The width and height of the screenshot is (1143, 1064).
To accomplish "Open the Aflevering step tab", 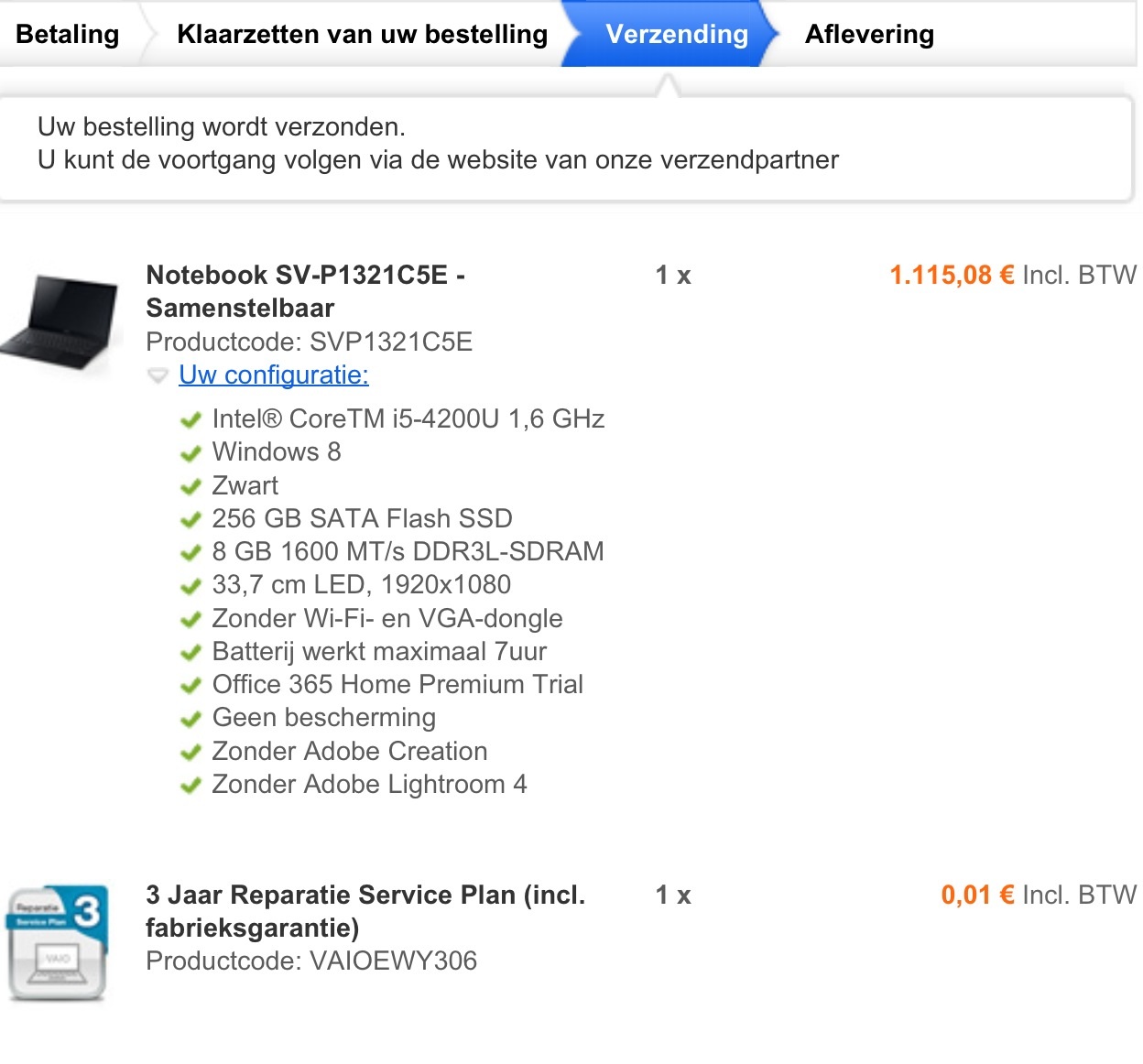I will coord(869,34).
